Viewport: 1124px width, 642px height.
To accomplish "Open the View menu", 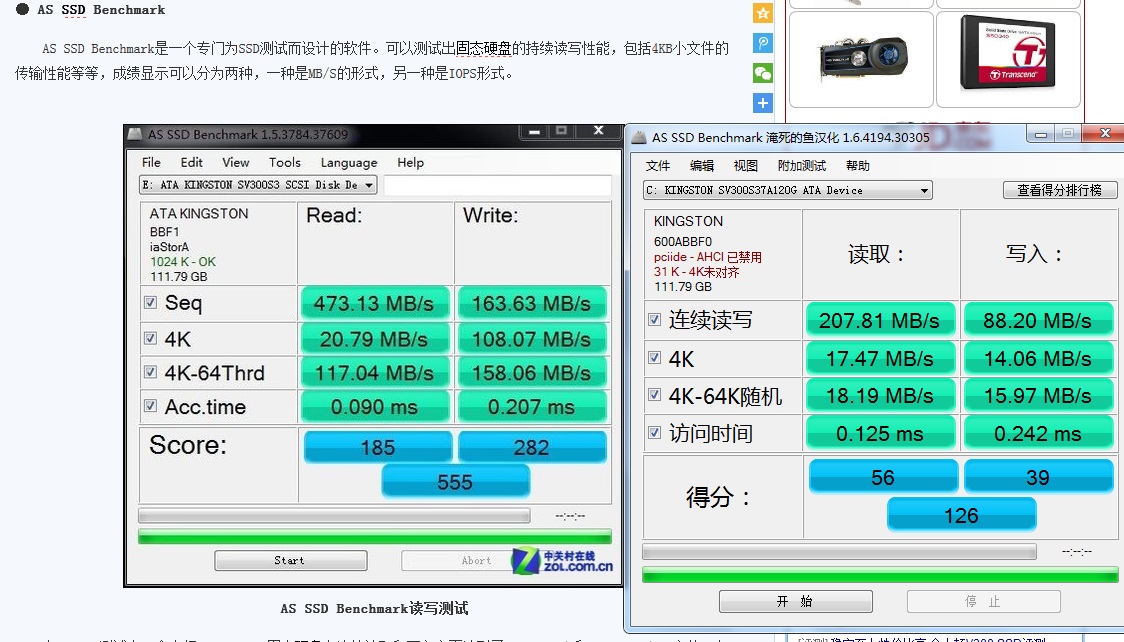I will (235, 163).
